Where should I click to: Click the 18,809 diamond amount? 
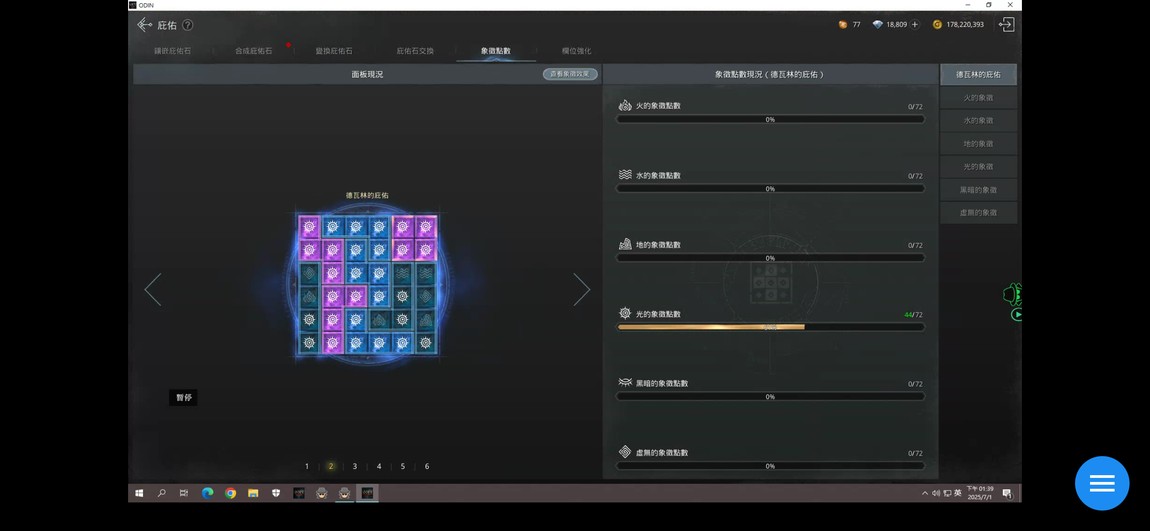point(896,24)
